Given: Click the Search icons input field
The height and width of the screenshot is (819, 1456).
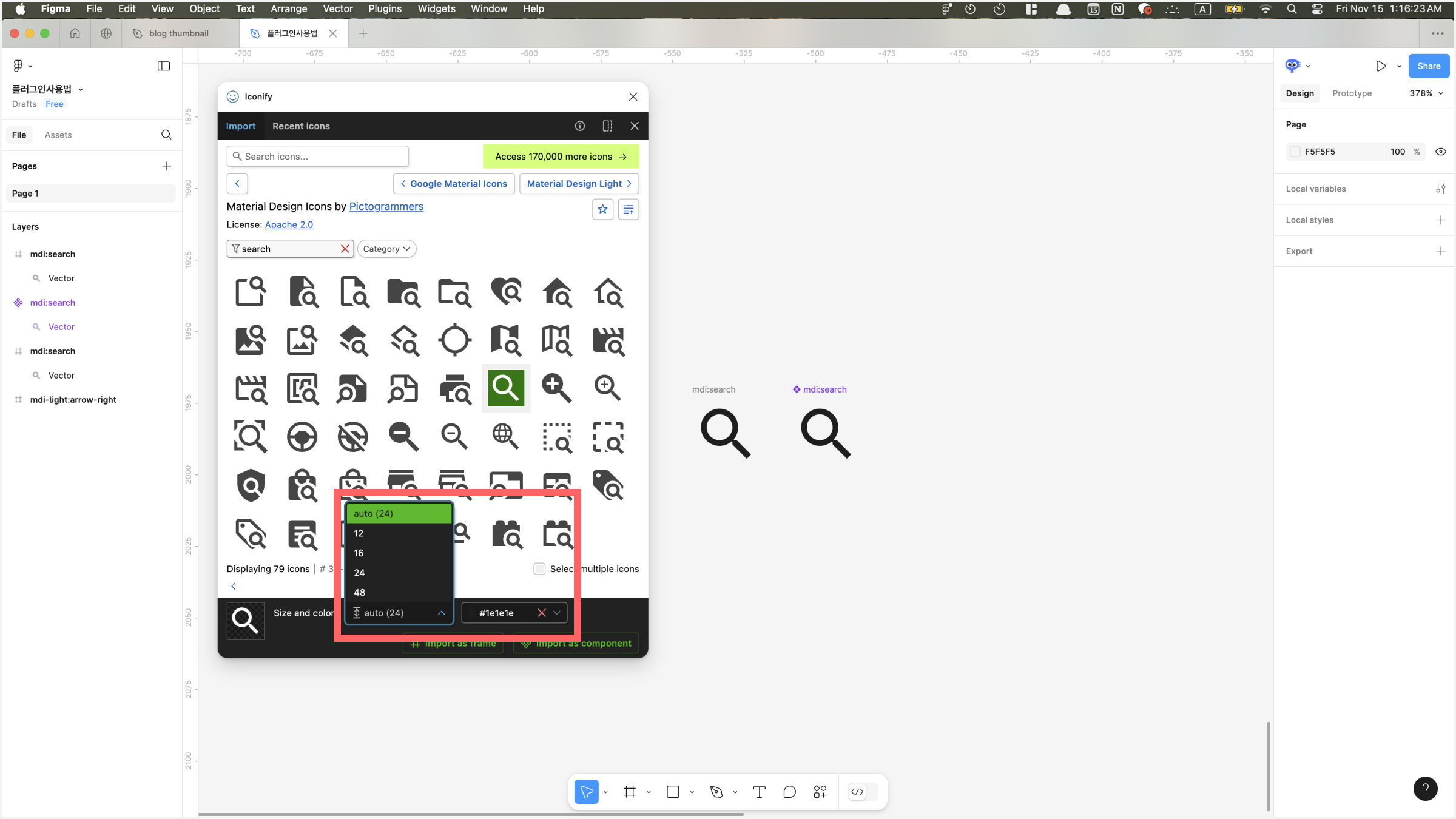Looking at the screenshot, I should point(317,156).
